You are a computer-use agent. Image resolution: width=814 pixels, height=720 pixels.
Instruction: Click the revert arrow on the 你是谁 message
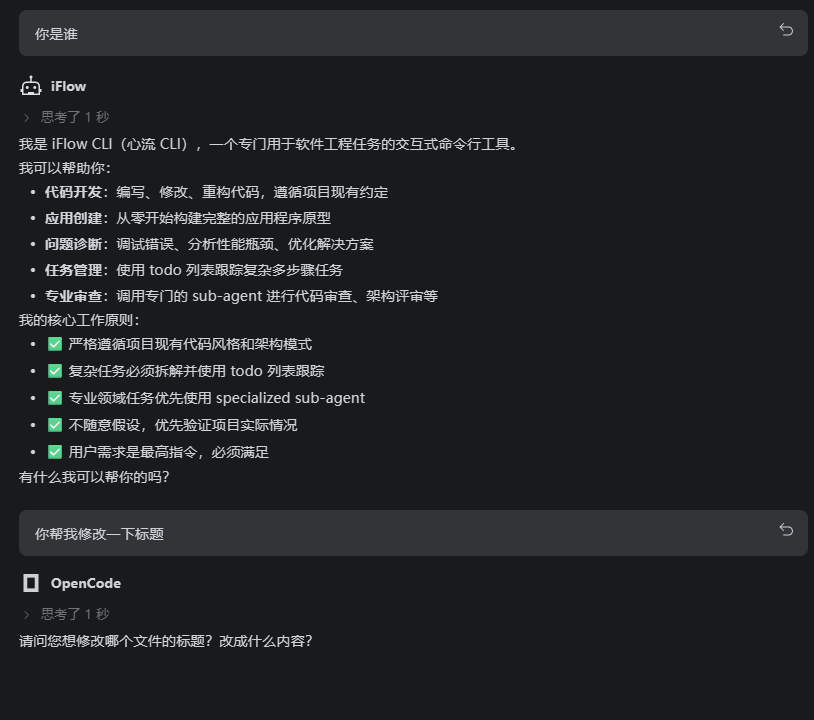click(x=786, y=31)
